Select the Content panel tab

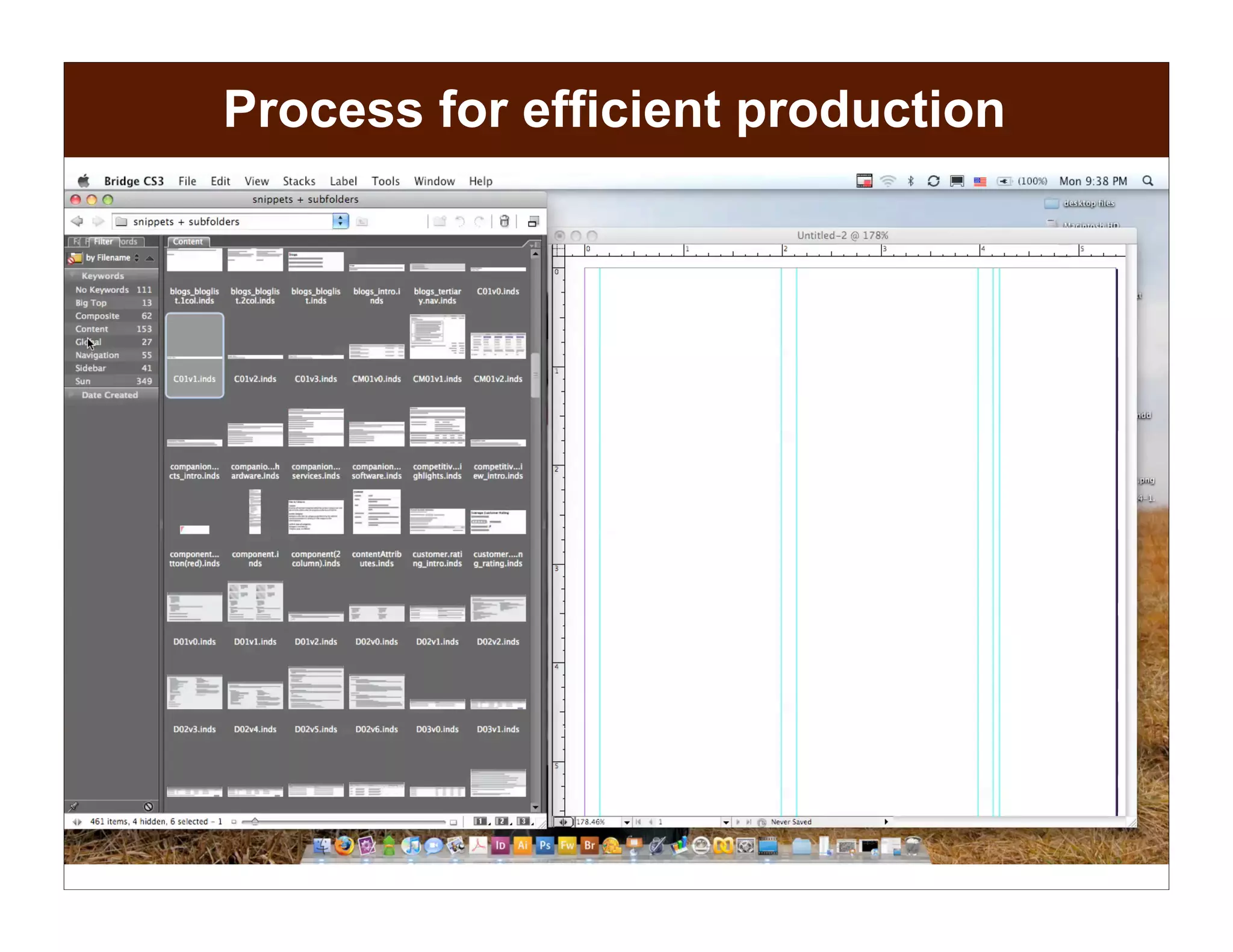pyautogui.click(x=188, y=242)
